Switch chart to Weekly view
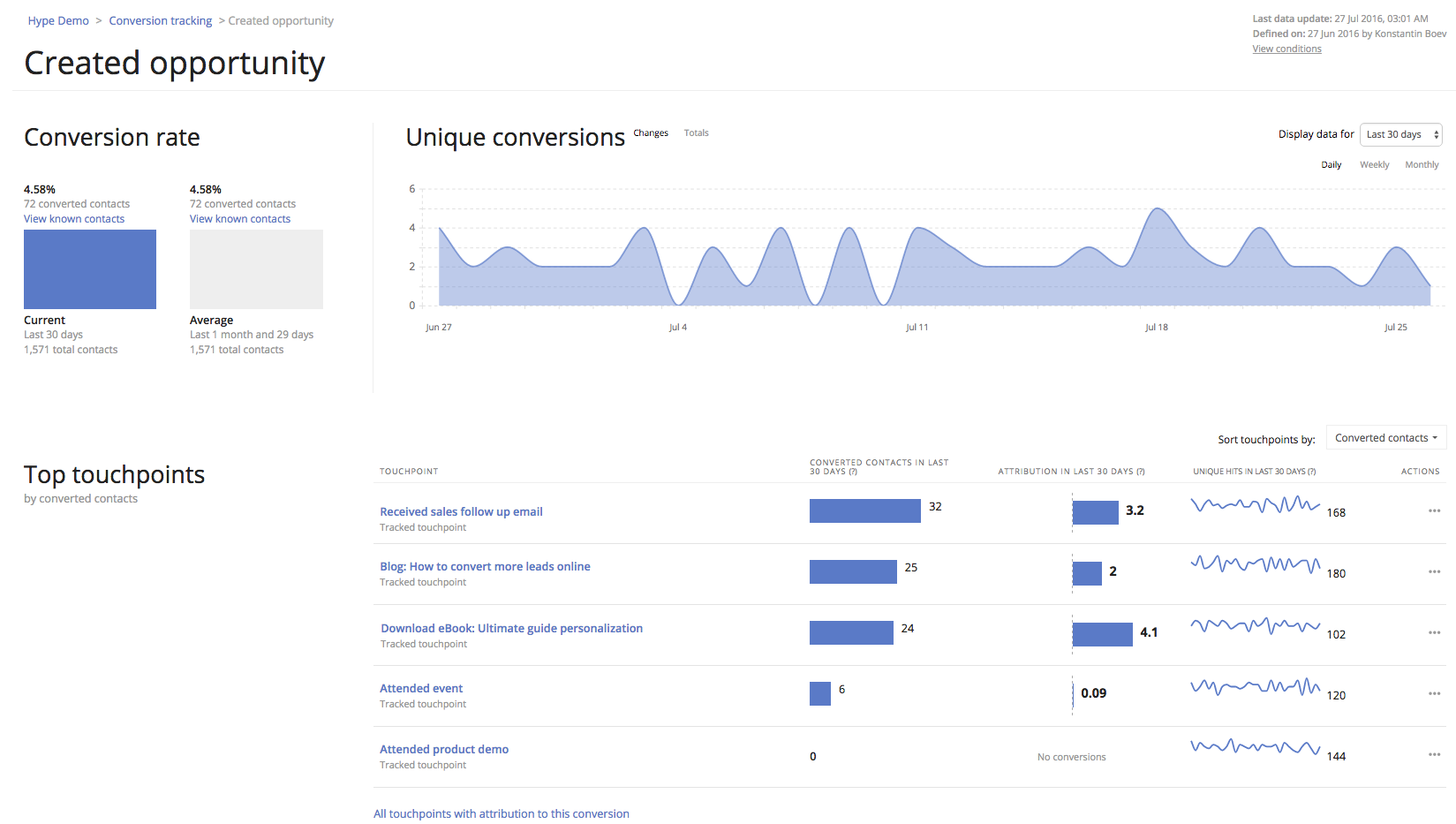Image resolution: width=1456 pixels, height=824 pixels. pos(1374,165)
